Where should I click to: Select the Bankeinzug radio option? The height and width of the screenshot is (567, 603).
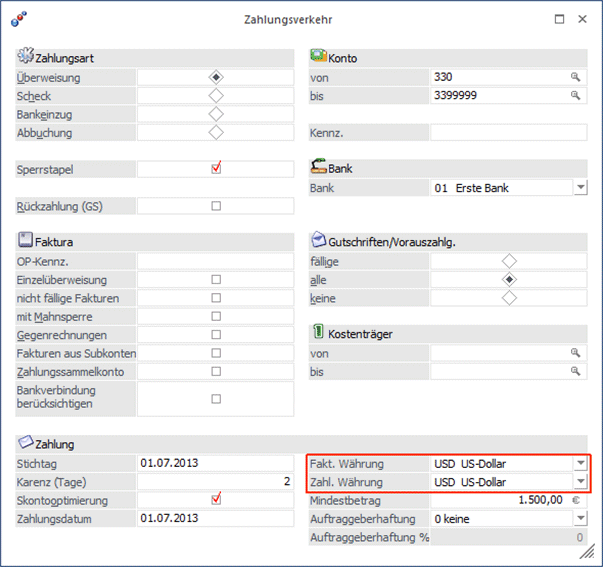coord(215,114)
